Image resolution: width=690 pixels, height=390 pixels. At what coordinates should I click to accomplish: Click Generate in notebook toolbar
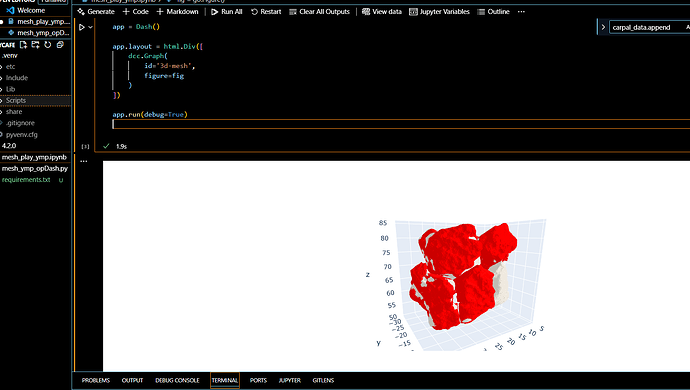point(96,12)
